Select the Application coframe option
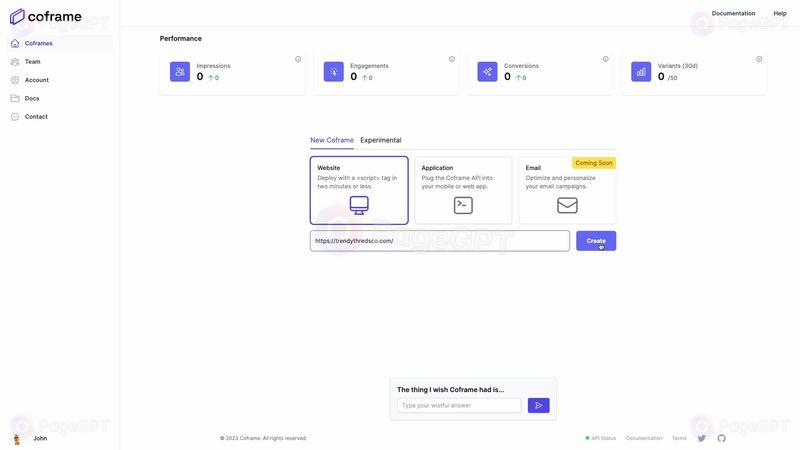This screenshot has width=800, height=450. click(x=463, y=190)
